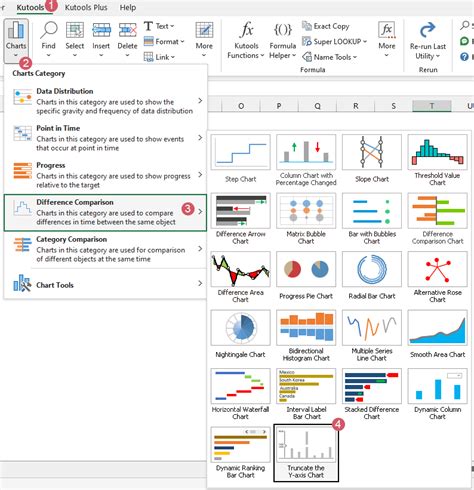Select the Difference Arrow Chart icon

(x=240, y=211)
